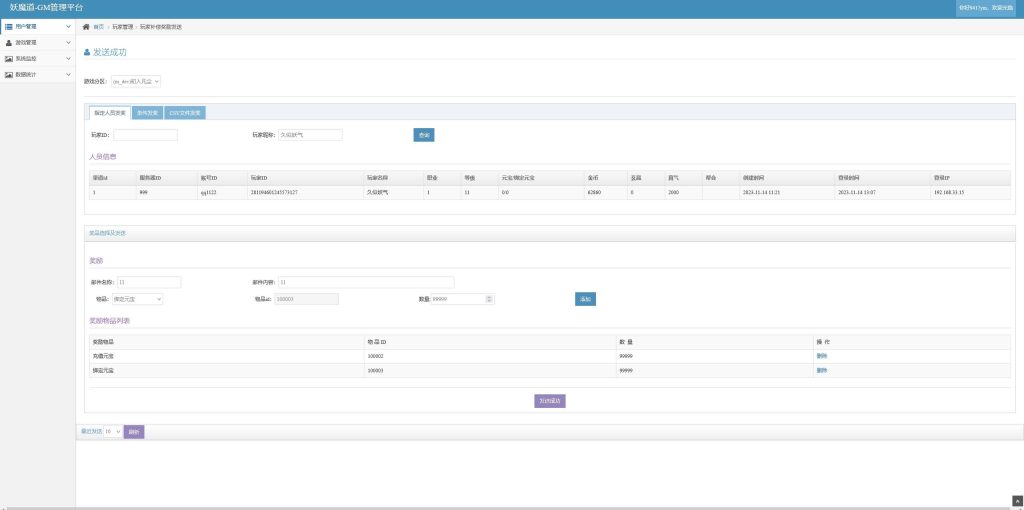Switch to the 条件发奖 tab
This screenshot has width=1024, height=510.
147,113
